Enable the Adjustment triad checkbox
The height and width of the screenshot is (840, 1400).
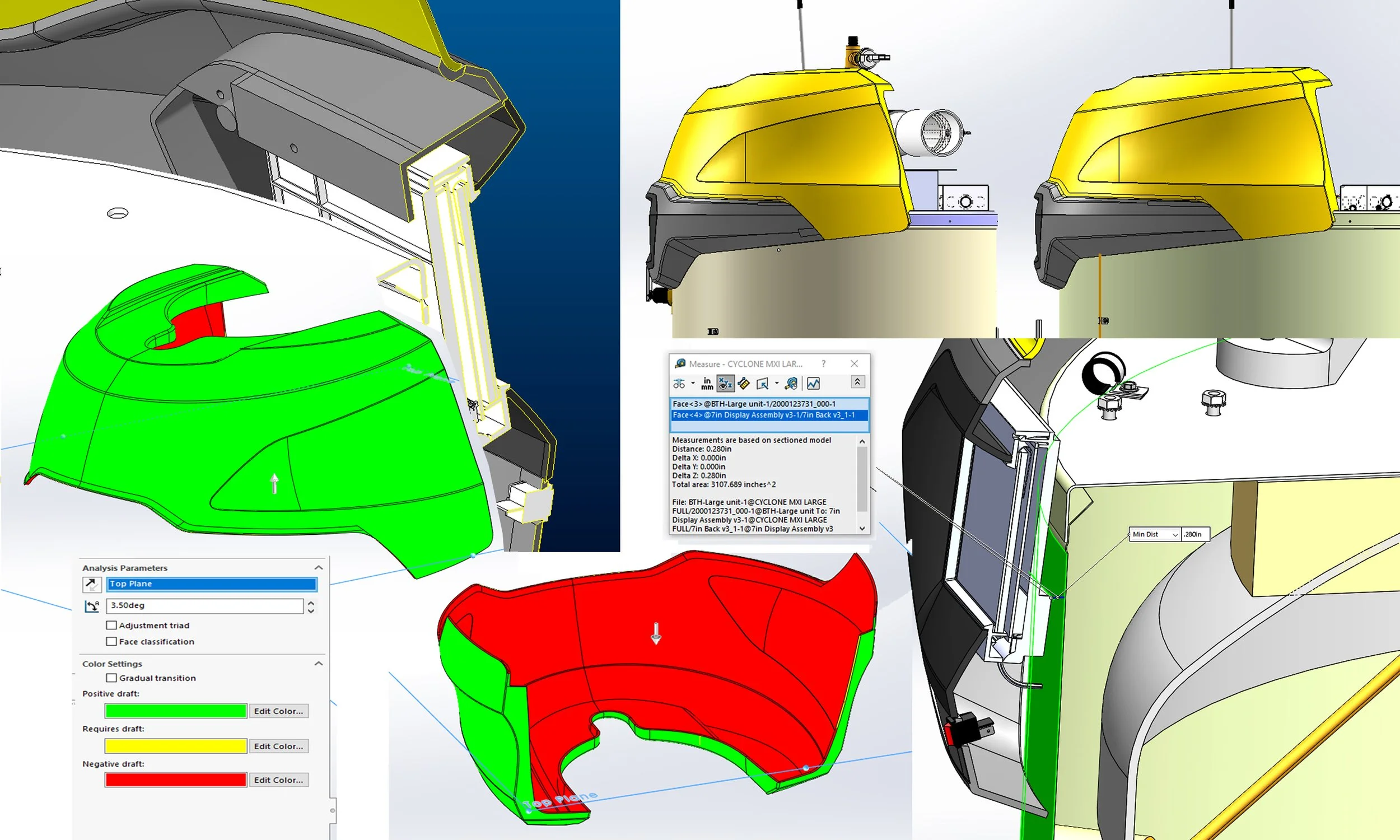[x=111, y=626]
